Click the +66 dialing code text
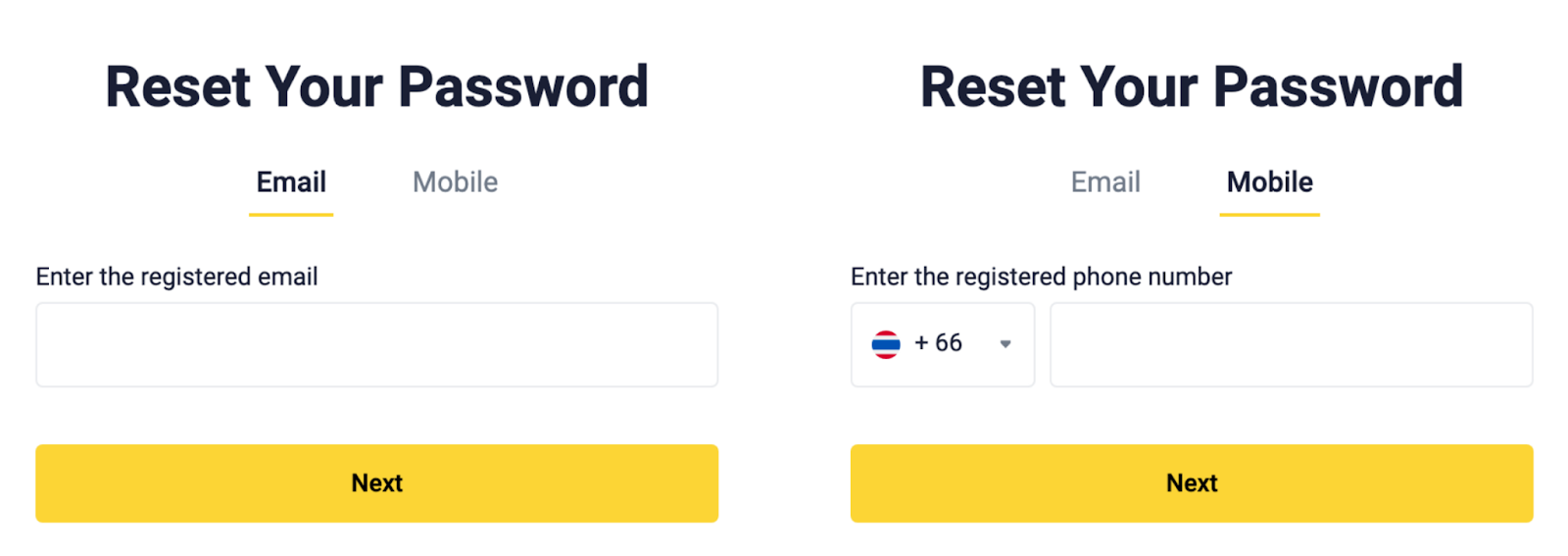Viewport: 1568px width, 556px height. 938,343
